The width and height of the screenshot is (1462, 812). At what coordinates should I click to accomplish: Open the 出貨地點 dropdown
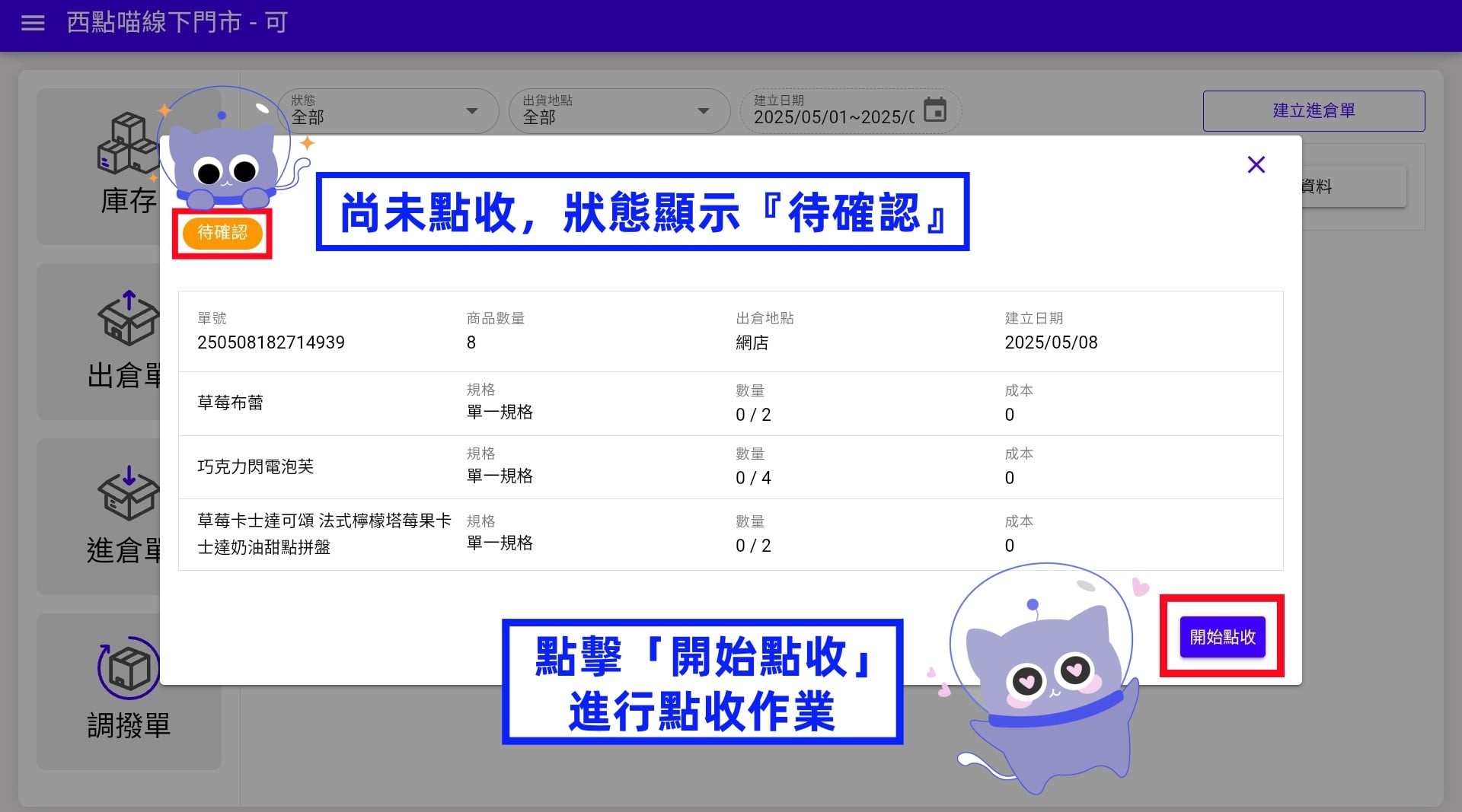pos(619,111)
